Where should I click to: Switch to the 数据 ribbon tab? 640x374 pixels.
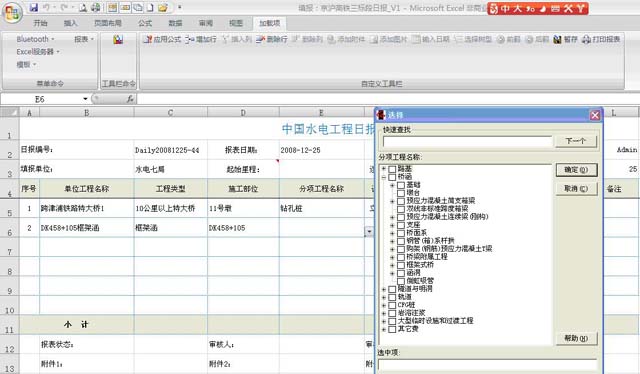pos(175,23)
